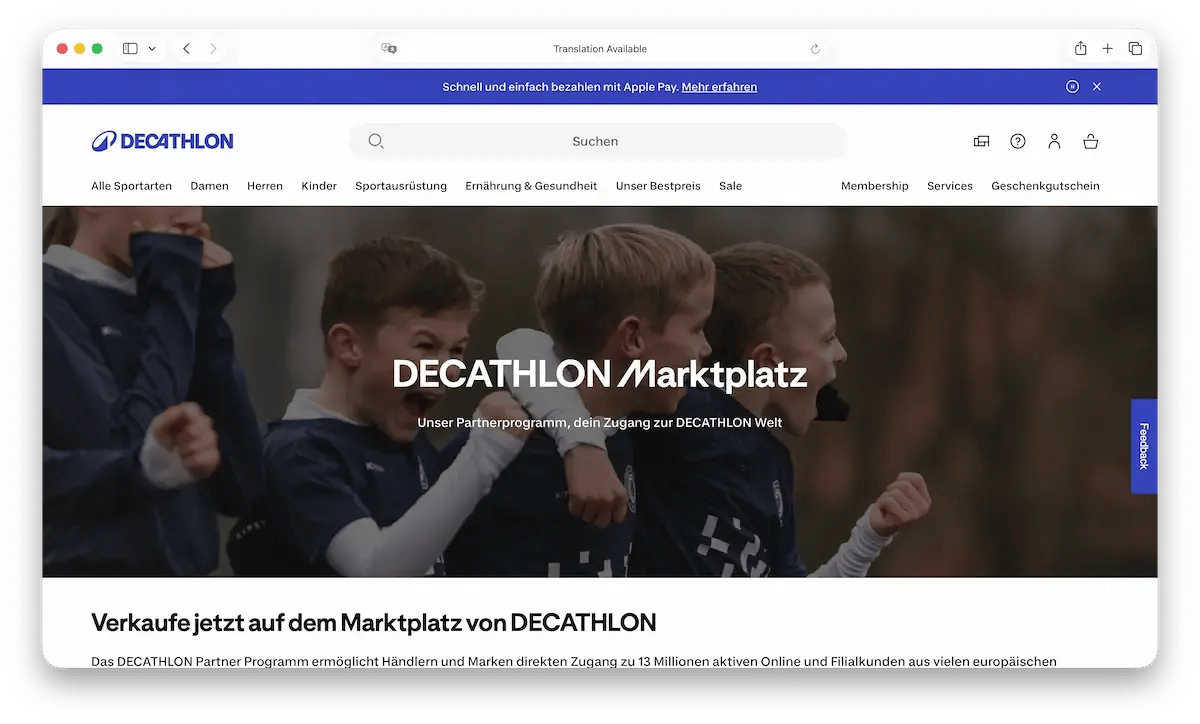Open Services page
Viewport: 1200px width, 724px height.
(950, 186)
